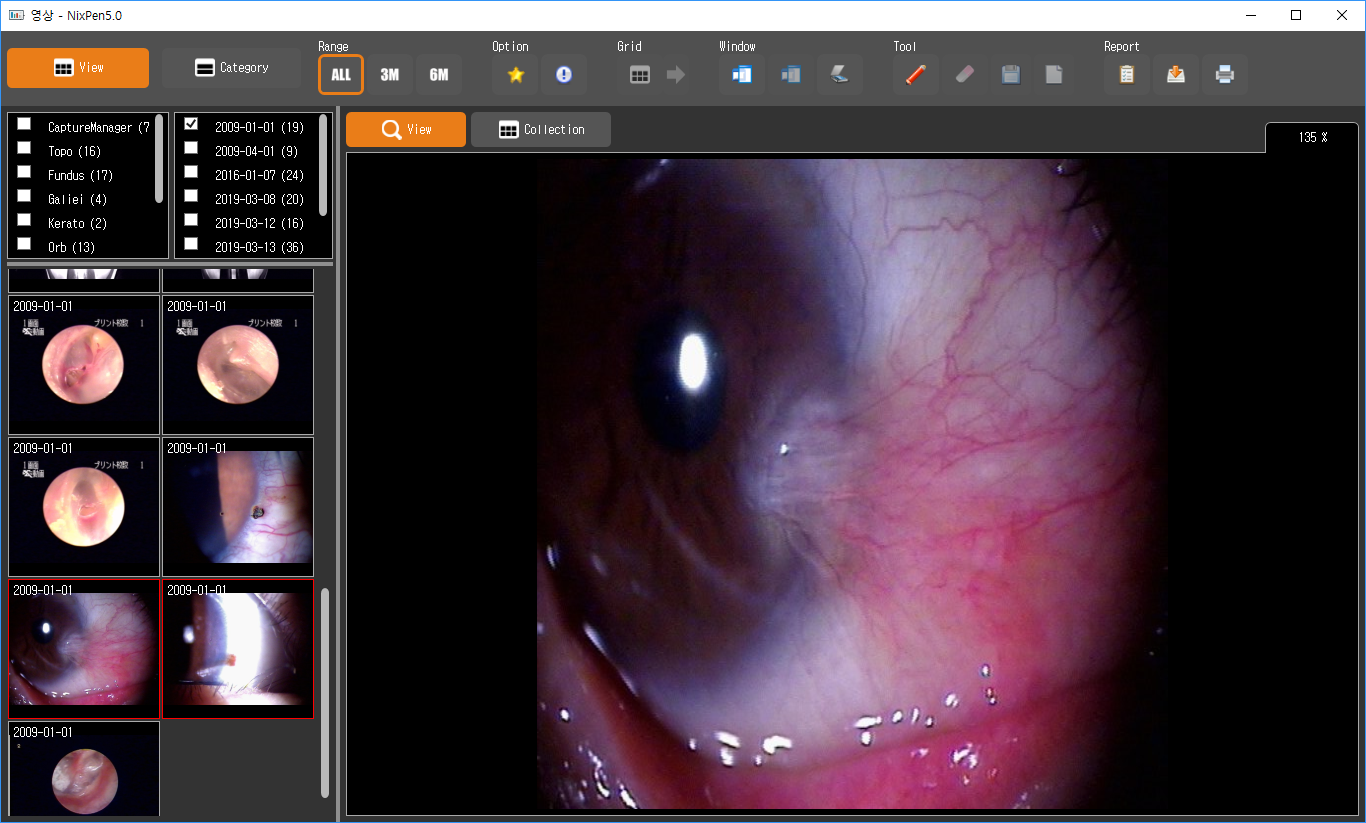Click the exclamation alert option icon
The height and width of the screenshot is (823, 1366).
pyautogui.click(x=564, y=75)
